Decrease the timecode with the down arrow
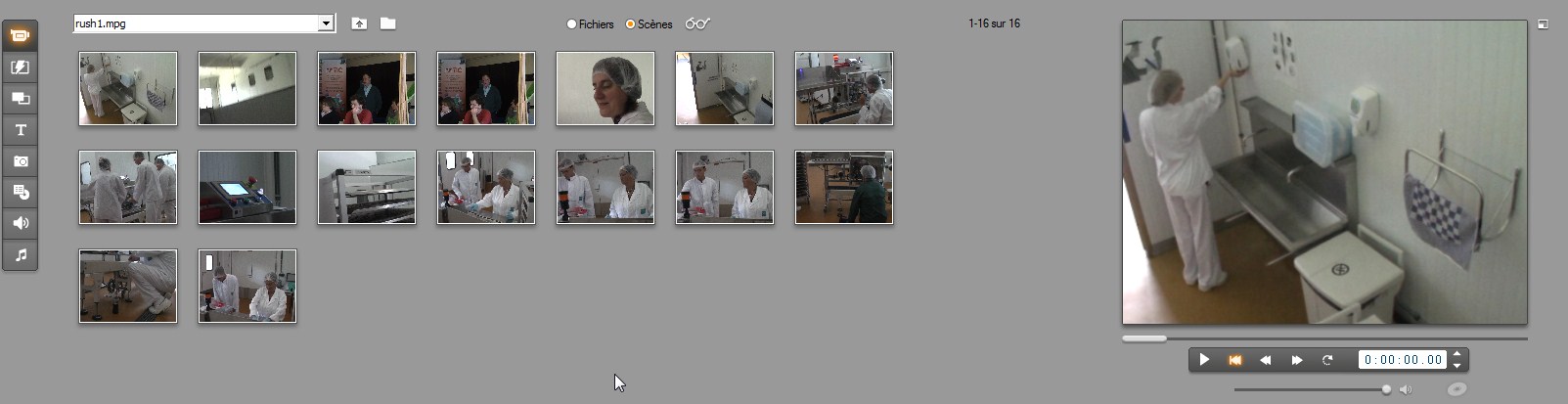 [1456, 366]
